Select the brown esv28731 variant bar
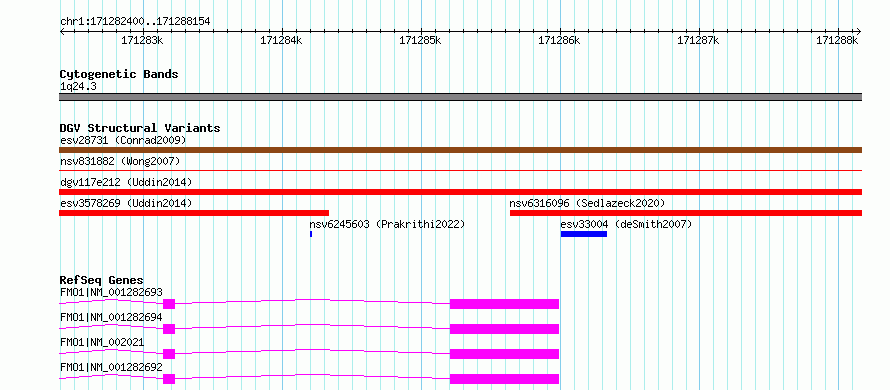The height and width of the screenshot is (390, 890). pos(460,150)
